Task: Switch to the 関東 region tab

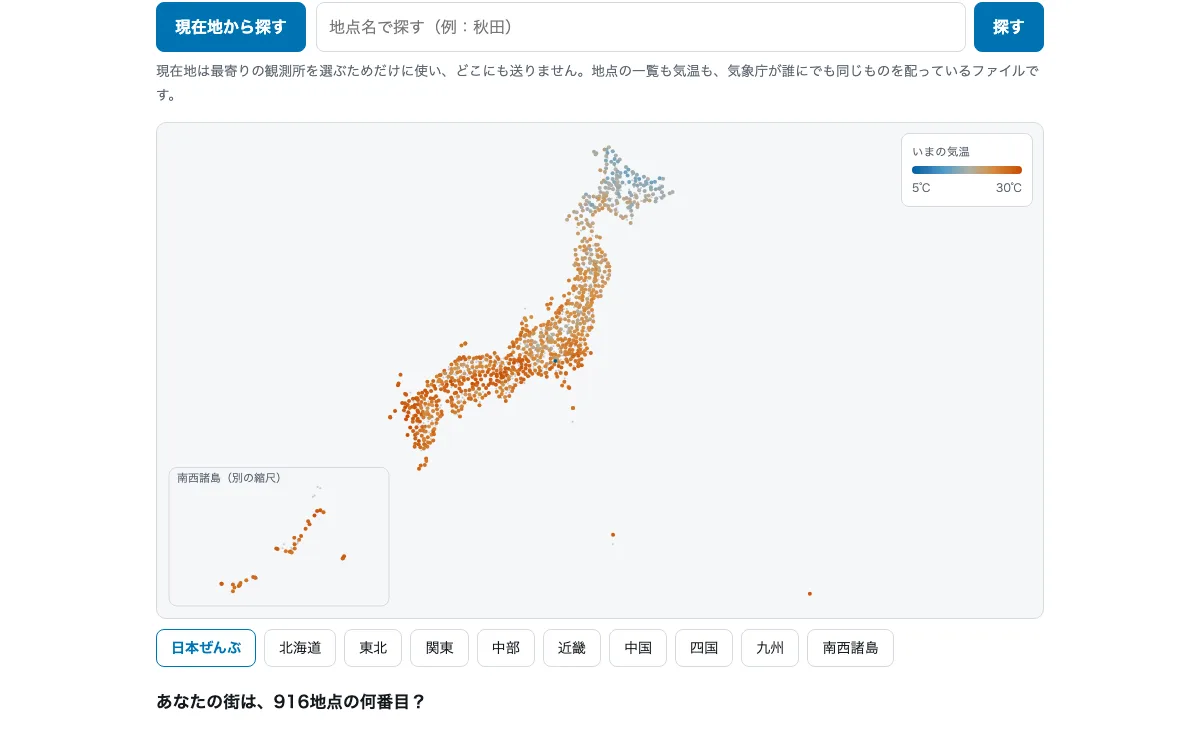Action: (440, 648)
